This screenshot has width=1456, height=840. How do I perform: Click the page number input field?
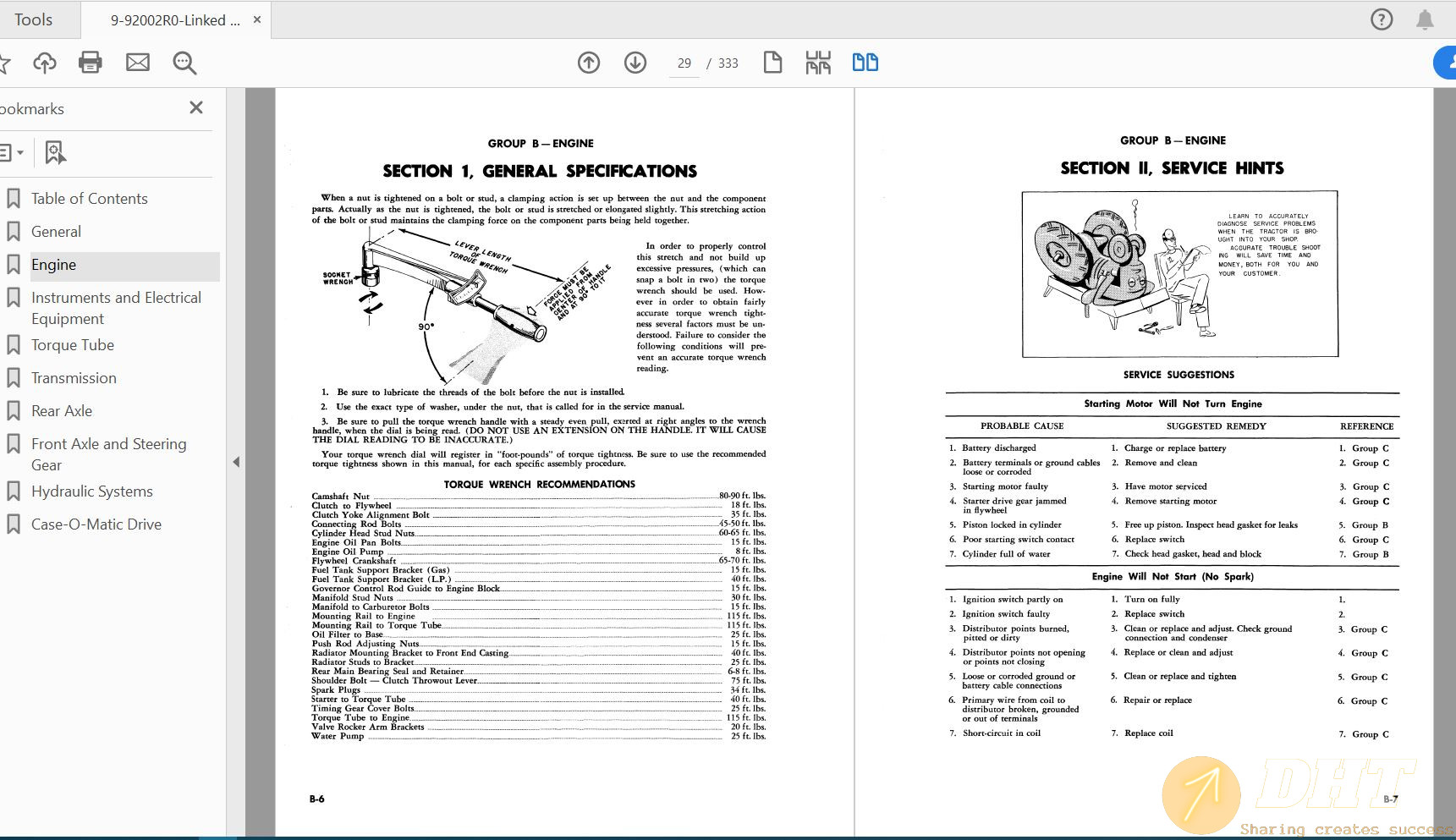[682, 63]
